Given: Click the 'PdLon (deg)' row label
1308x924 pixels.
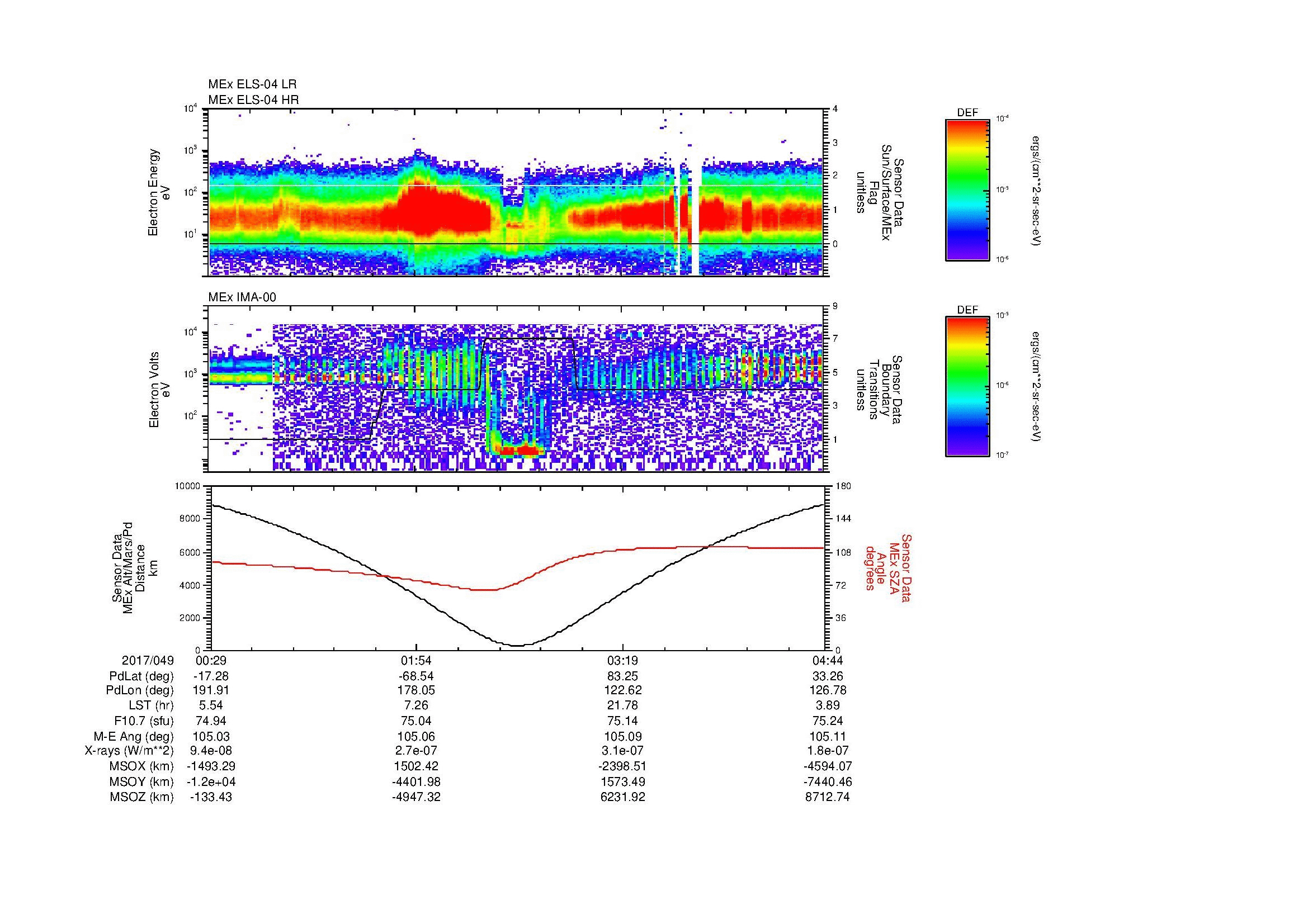Looking at the screenshot, I should point(141,690).
